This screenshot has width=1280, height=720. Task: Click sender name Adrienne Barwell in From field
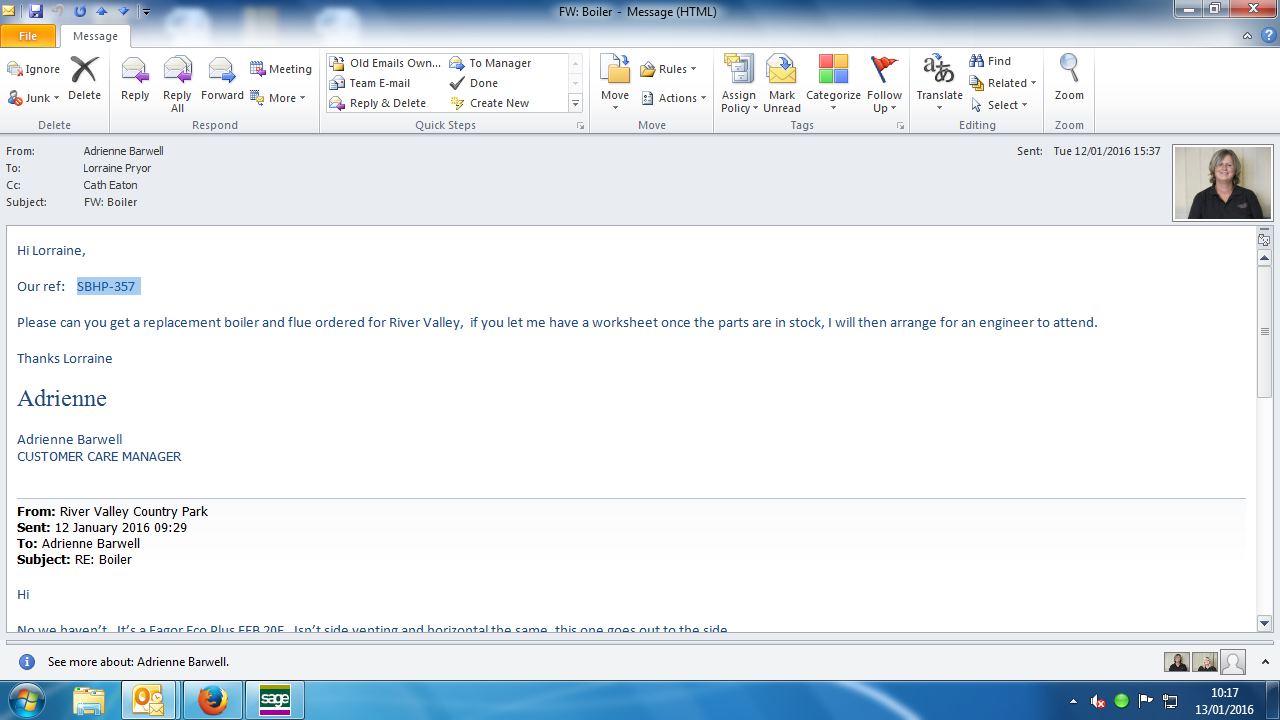coord(123,151)
